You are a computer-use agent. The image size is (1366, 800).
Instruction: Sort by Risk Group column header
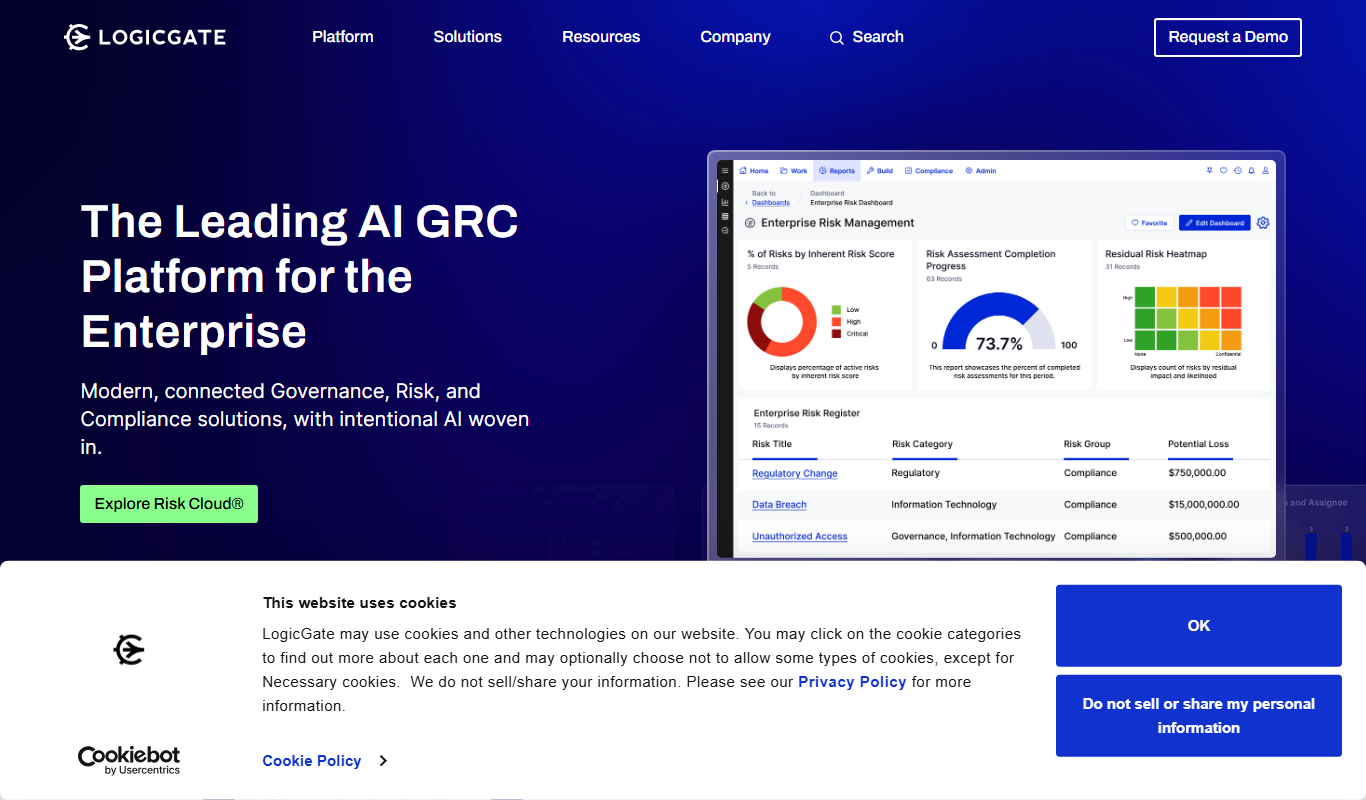[x=1087, y=444]
